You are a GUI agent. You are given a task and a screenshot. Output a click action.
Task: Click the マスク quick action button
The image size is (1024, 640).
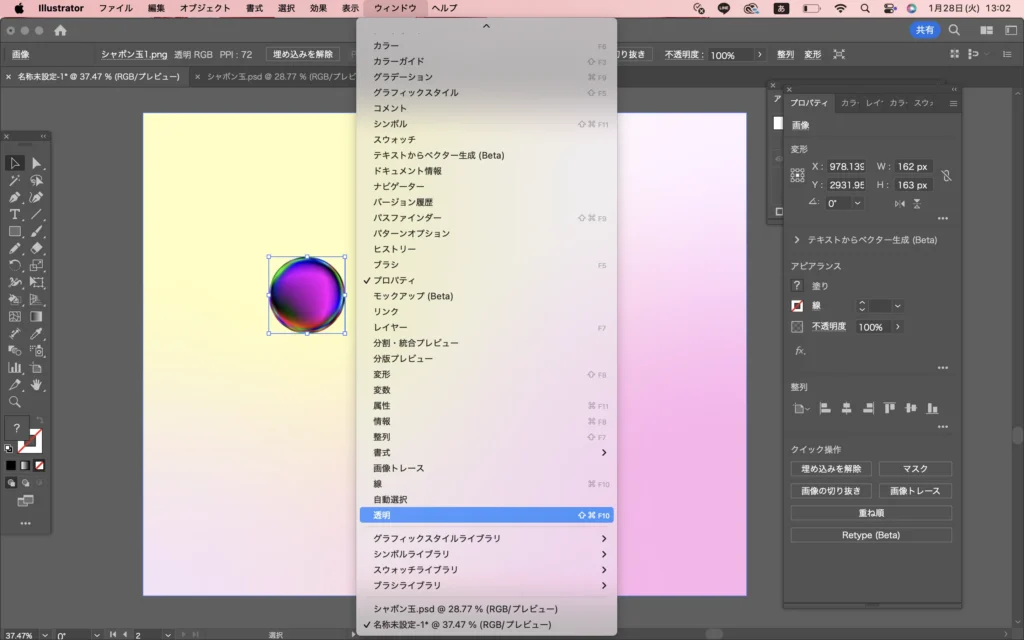point(915,469)
